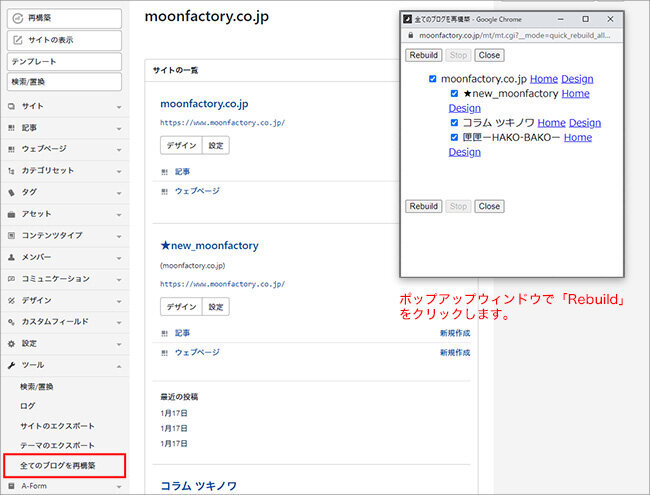Click デザイン button under ★new_moonfactory site

pos(181,307)
